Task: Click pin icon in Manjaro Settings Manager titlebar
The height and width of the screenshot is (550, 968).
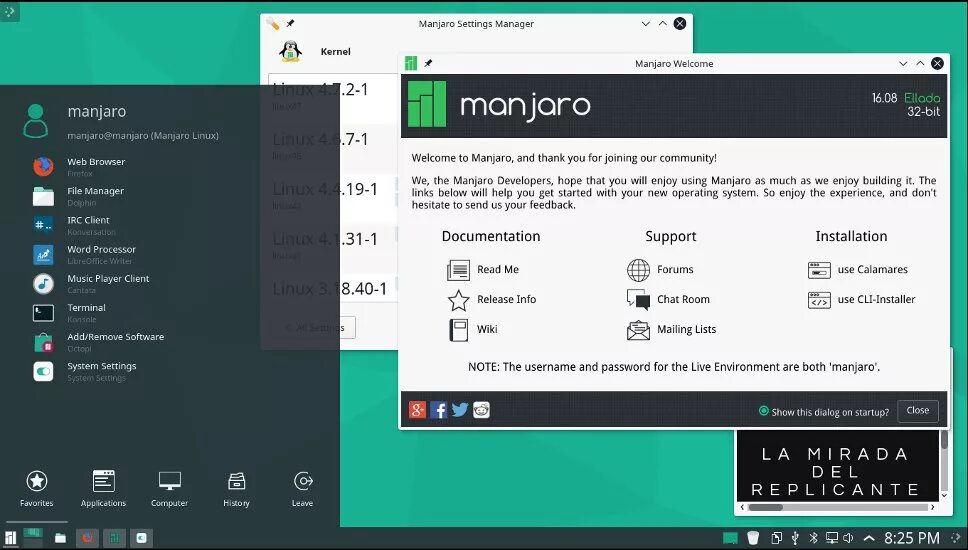Action: pyautogui.click(x=290, y=23)
